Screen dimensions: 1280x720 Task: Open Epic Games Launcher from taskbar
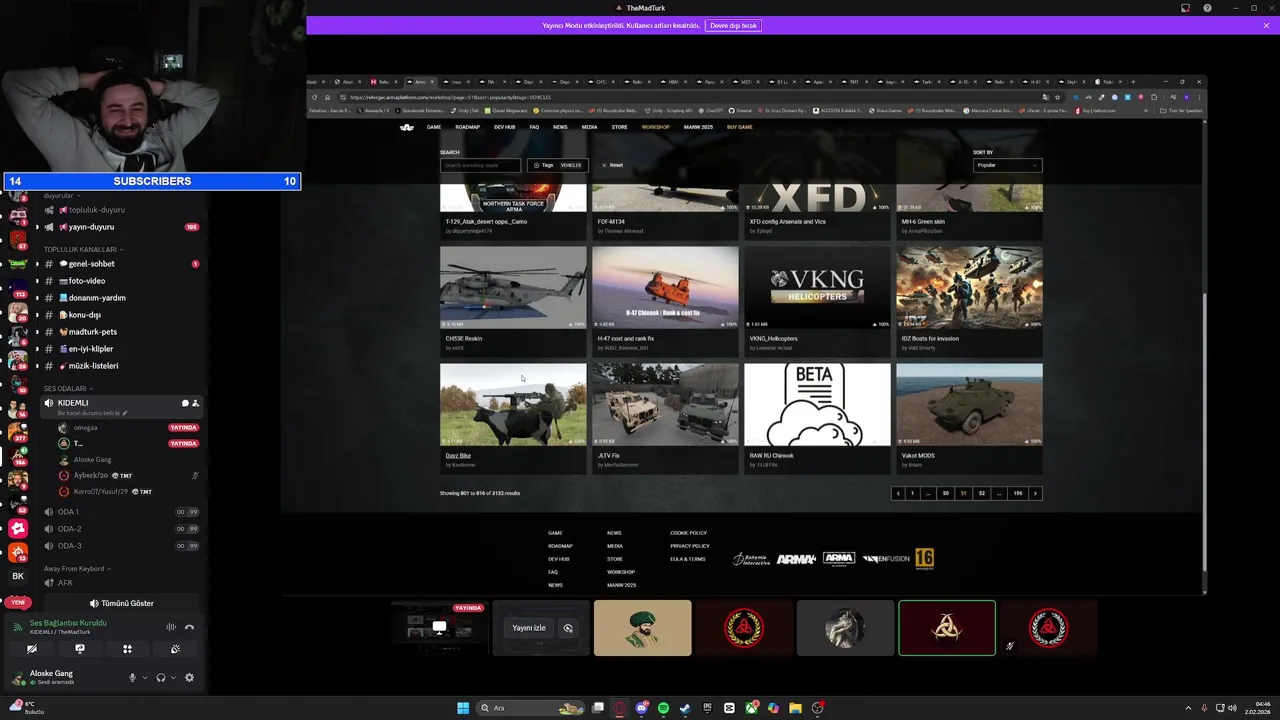(707, 708)
